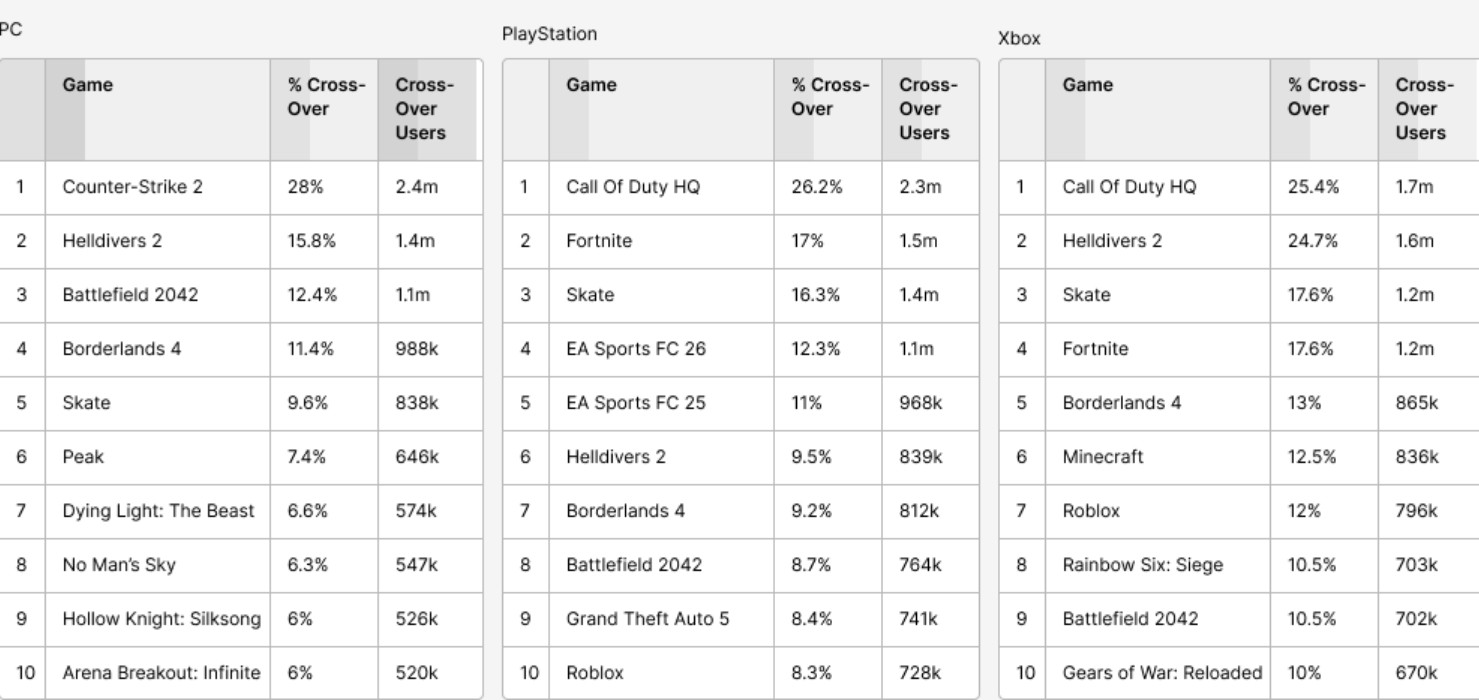Click PlayStation Cross-Over Users column header
Image resolution: width=1479 pixels, height=700 pixels.
930,109
